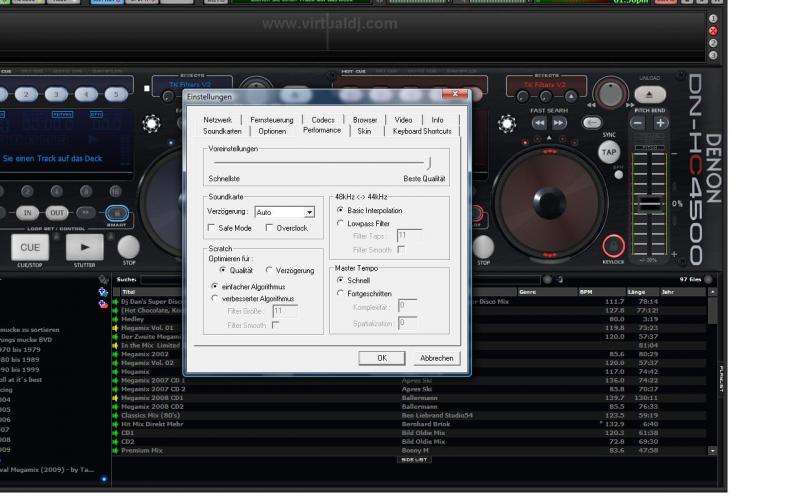The height and width of the screenshot is (500, 800).
Task: Click the right deck round STOP button
Action: [483, 247]
